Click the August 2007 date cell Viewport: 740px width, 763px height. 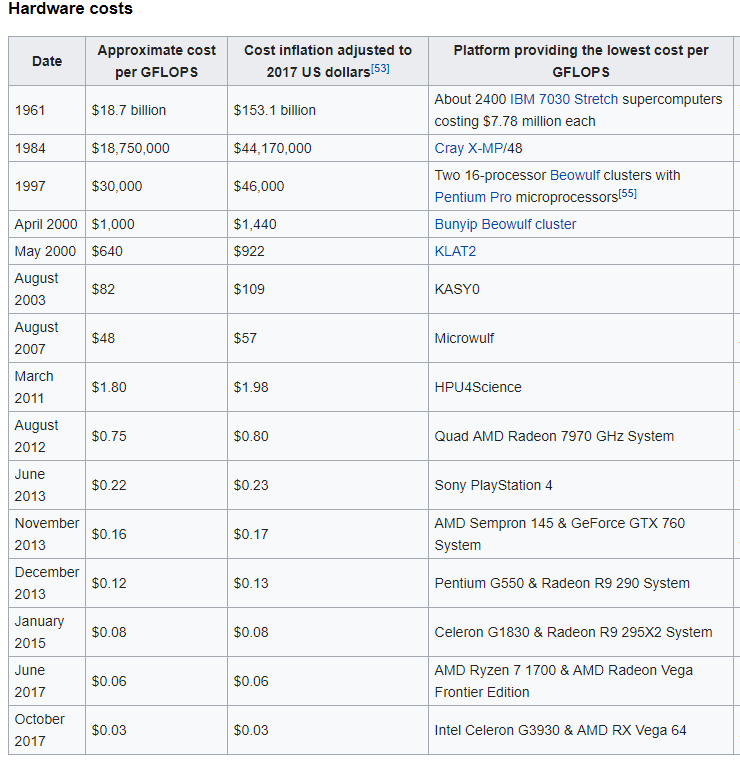click(47, 338)
